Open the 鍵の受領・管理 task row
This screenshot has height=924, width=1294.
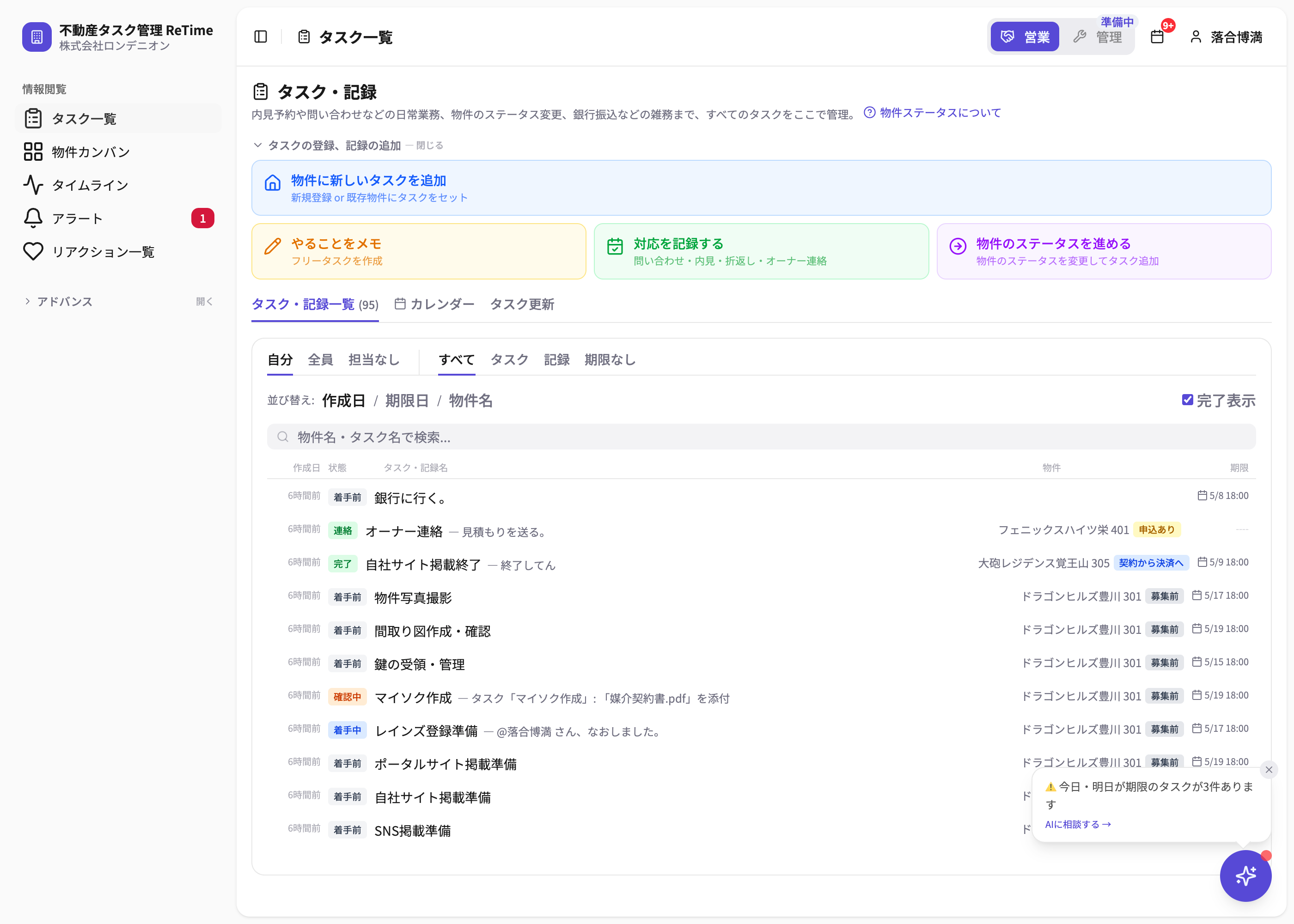click(x=761, y=664)
